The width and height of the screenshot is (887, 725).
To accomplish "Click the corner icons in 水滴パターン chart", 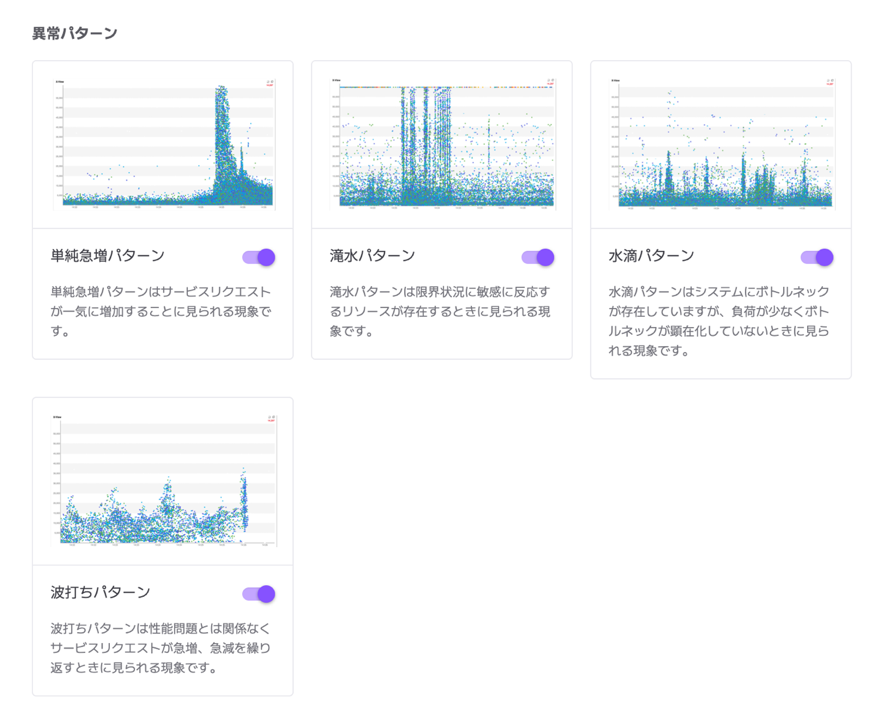I will [x=828, y=83].
